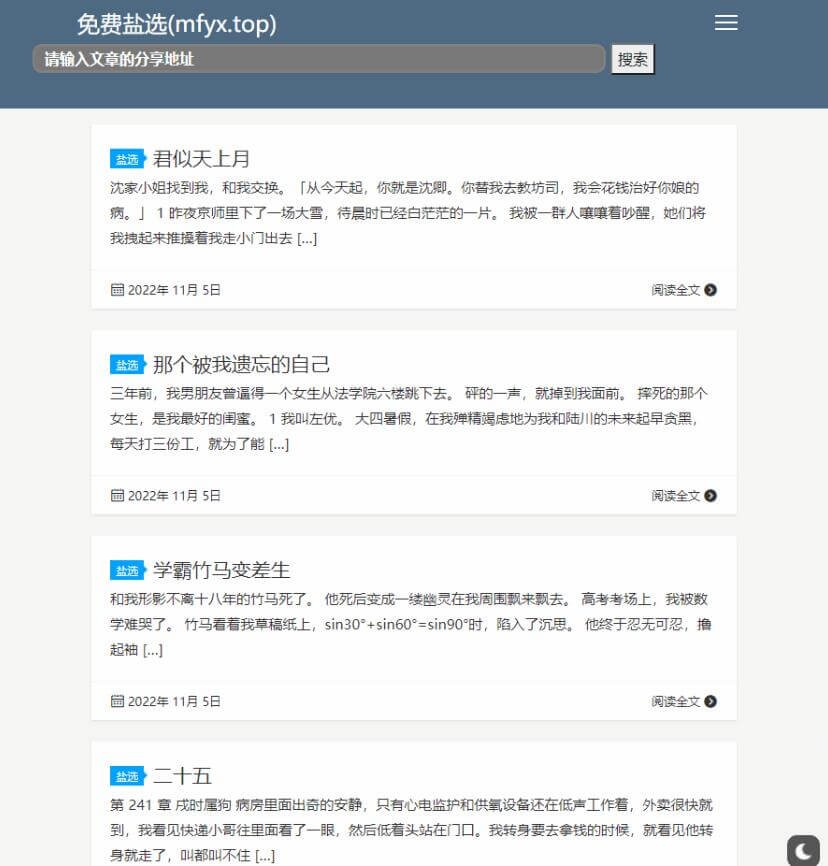
Task: Click the 盐选 badge on 二十五
Action: (x=126, y=776)
